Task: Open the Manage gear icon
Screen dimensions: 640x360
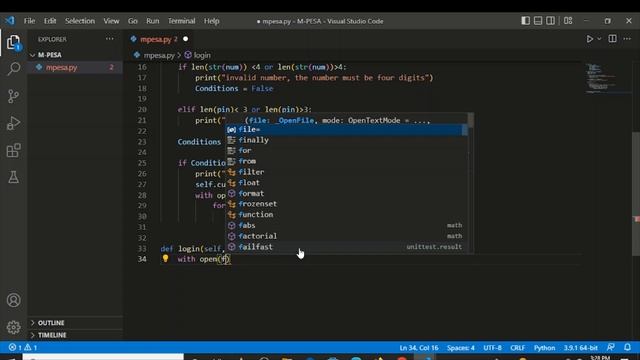Action: click(13, 327)
